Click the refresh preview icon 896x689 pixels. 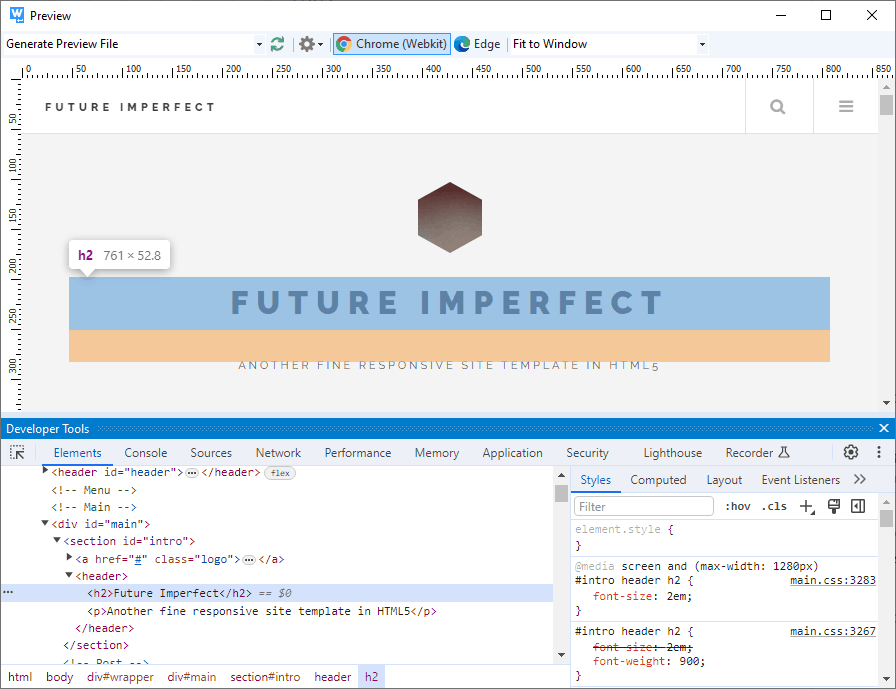point(277,44)
